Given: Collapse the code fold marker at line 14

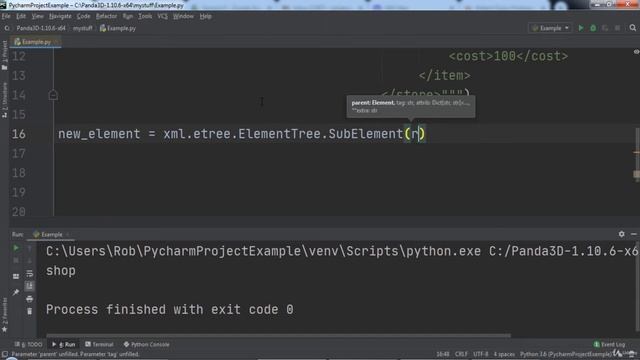Looking at the screenshot, I should point(53,95).
